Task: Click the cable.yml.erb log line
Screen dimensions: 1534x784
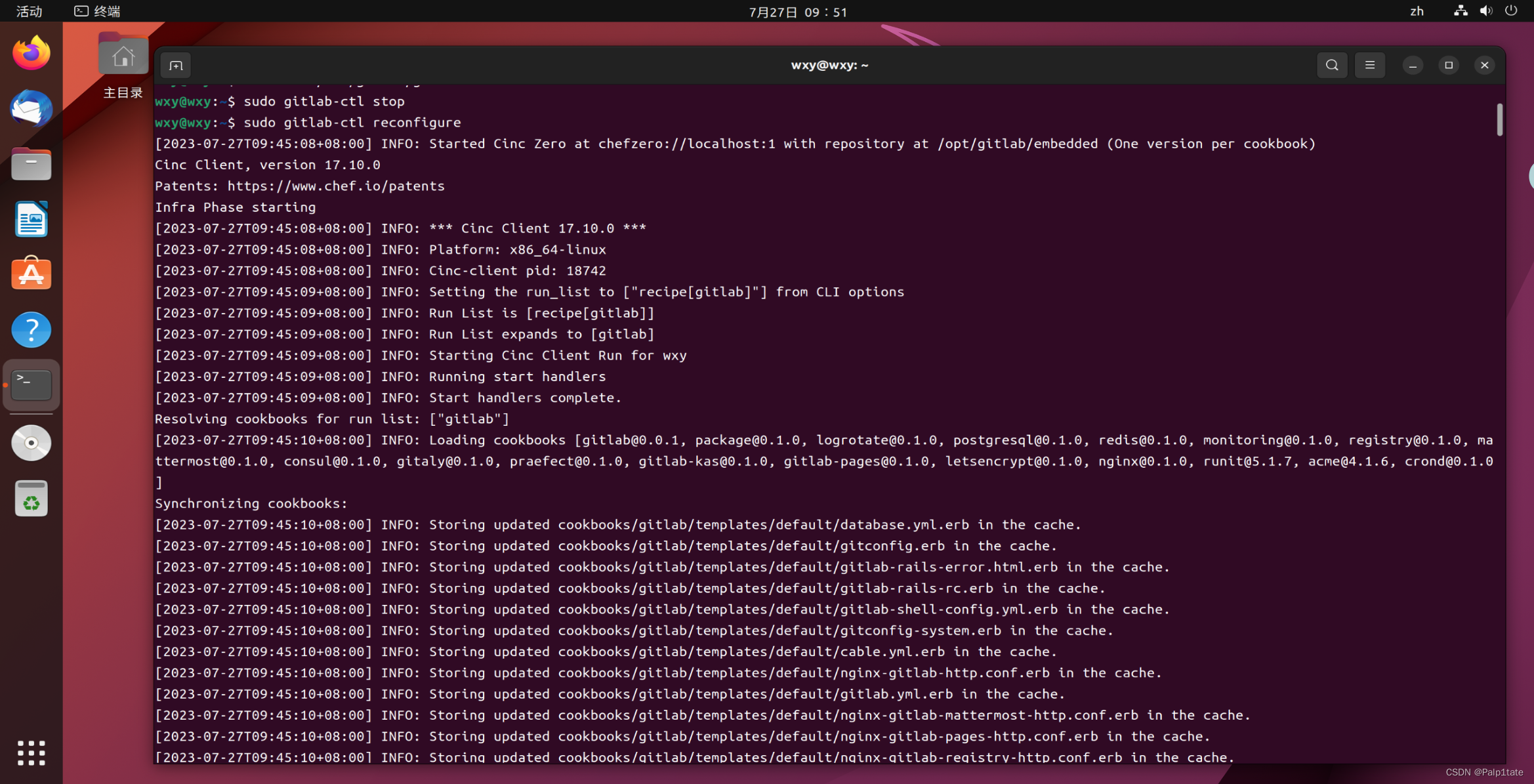Action: click(x=606, y=651)
